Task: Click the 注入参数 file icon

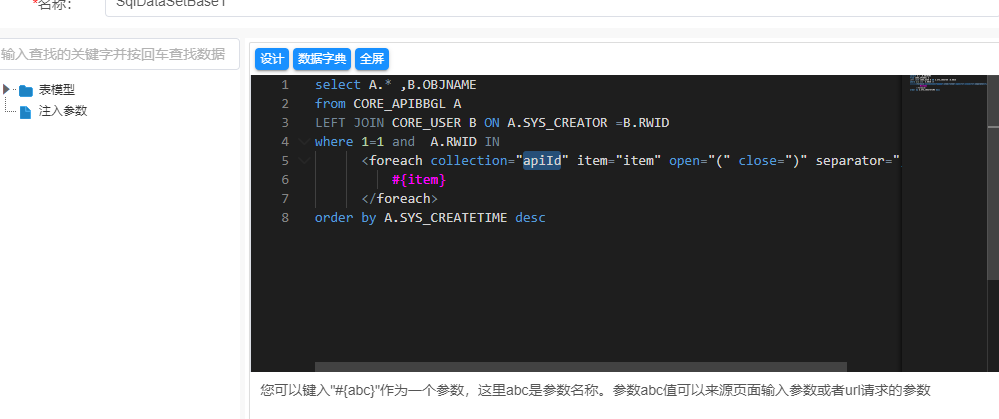Action: pyautogui.click(x=26, y=112)
